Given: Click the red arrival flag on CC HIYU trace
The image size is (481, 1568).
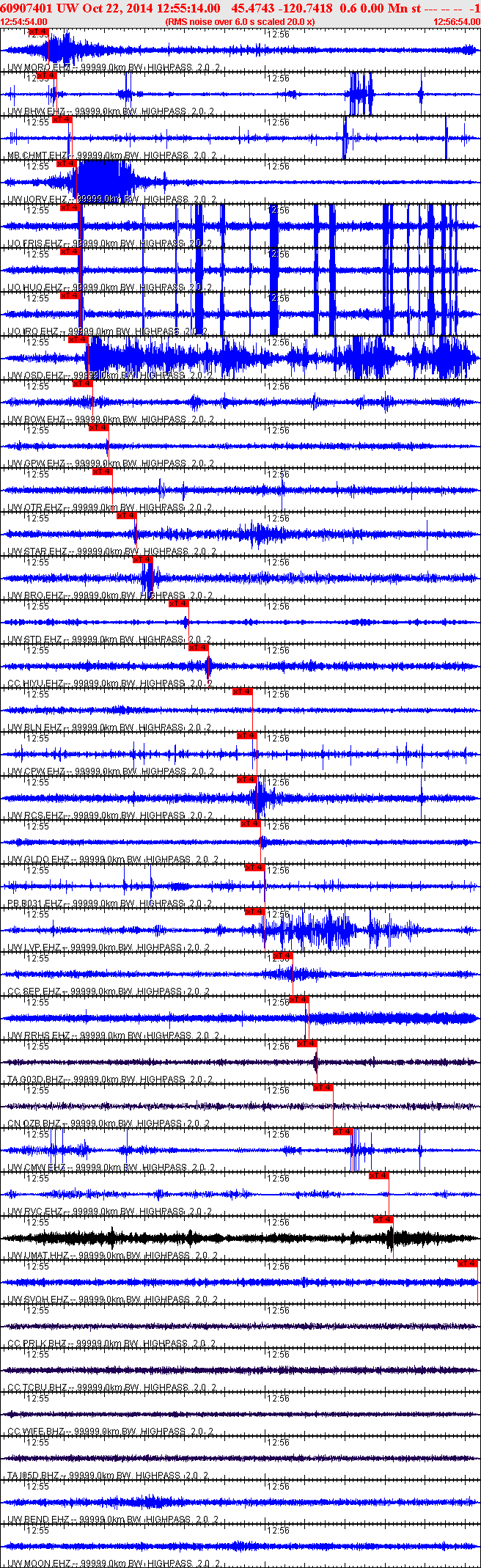Looking at the screenshot, I should pyautogui.click(x=199, y=648).
